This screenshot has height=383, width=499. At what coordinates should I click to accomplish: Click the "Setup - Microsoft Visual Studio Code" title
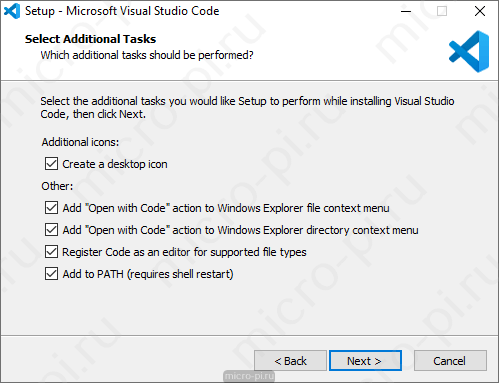(x=122, y=11)
